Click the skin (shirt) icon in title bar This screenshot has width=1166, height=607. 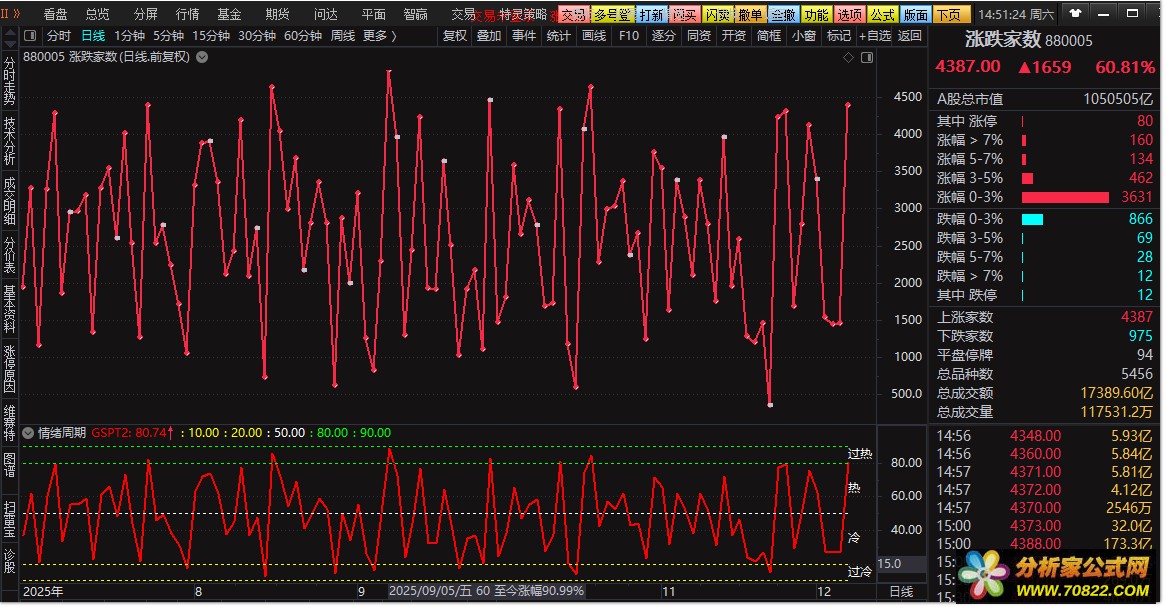[1075, 14]
